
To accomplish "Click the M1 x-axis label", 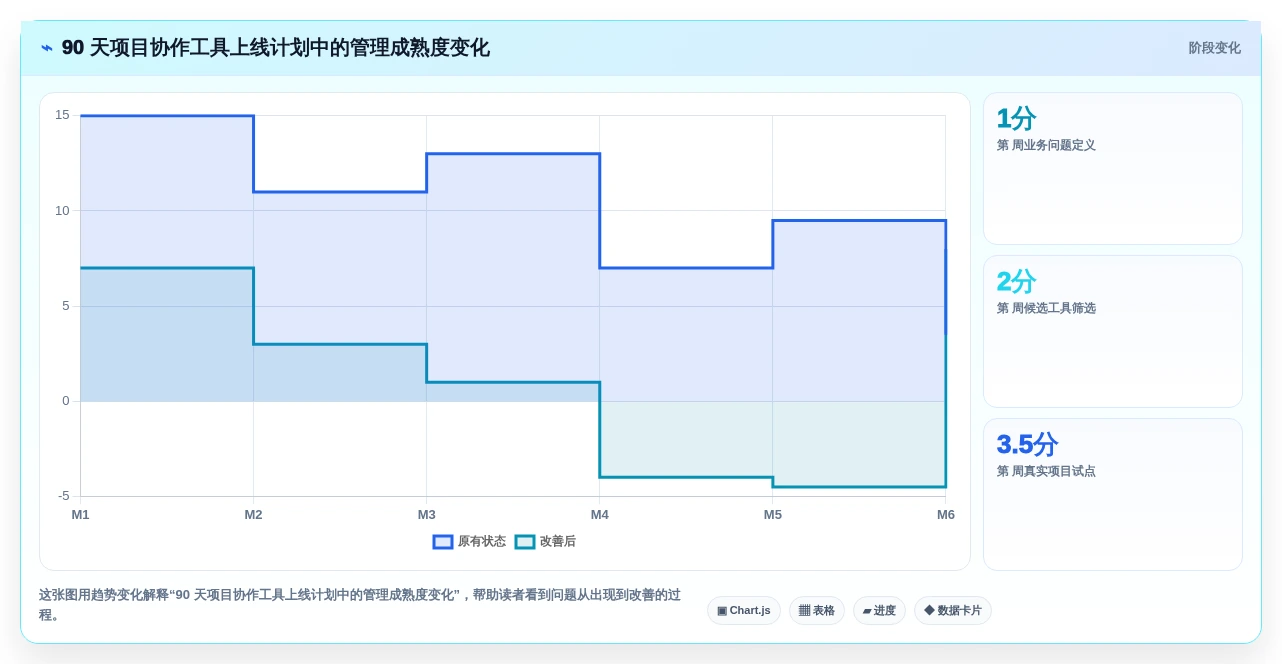I will 80,515.
